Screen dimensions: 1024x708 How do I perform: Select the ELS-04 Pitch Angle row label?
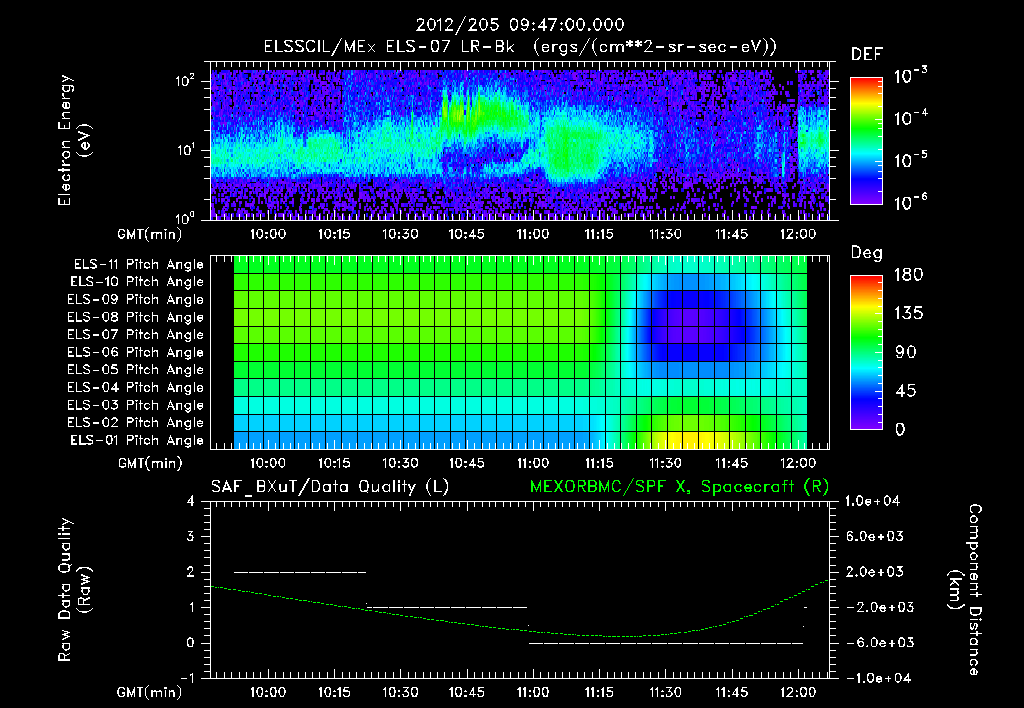pos(136,387)
